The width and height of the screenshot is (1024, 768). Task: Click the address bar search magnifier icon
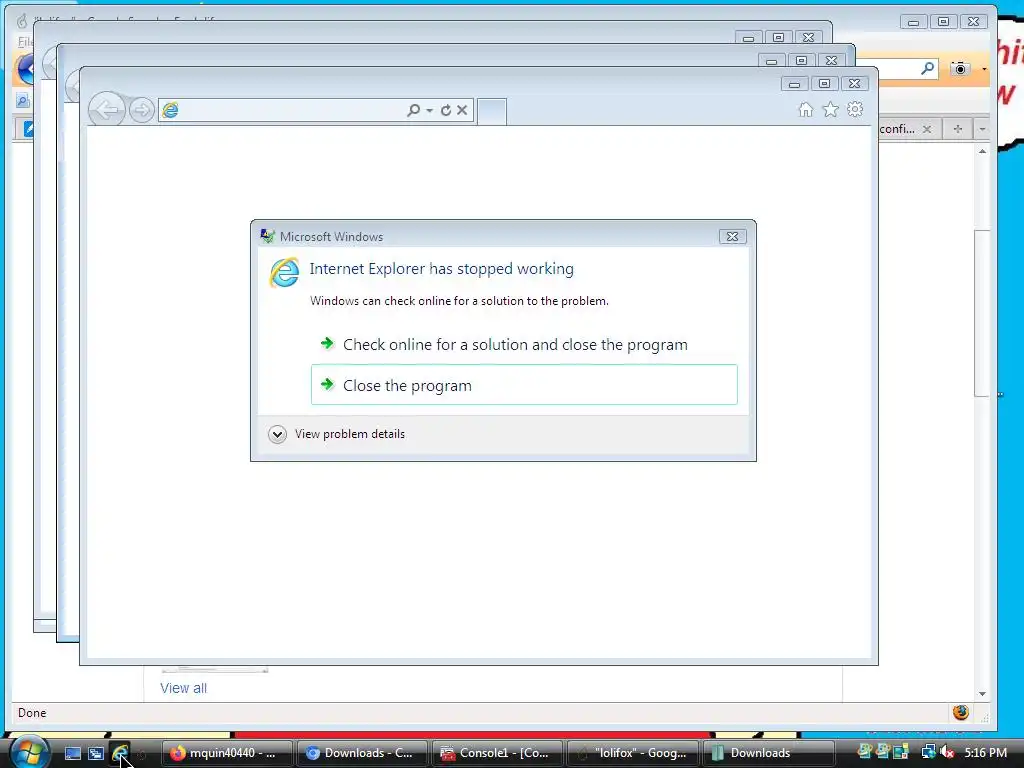(413, 110)
